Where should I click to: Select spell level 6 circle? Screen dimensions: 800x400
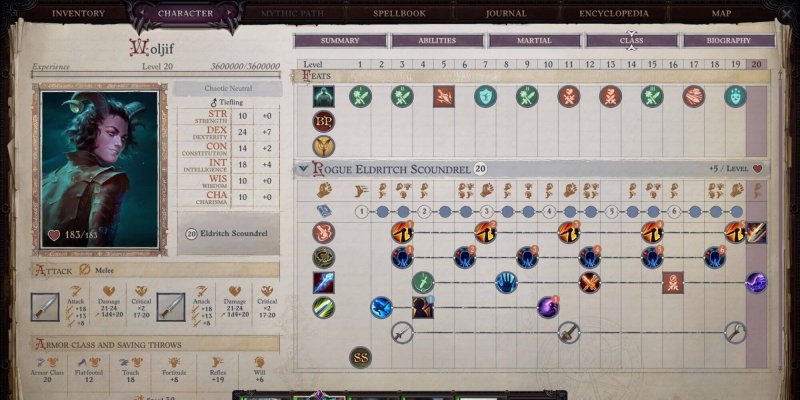[x=673, y=211]
